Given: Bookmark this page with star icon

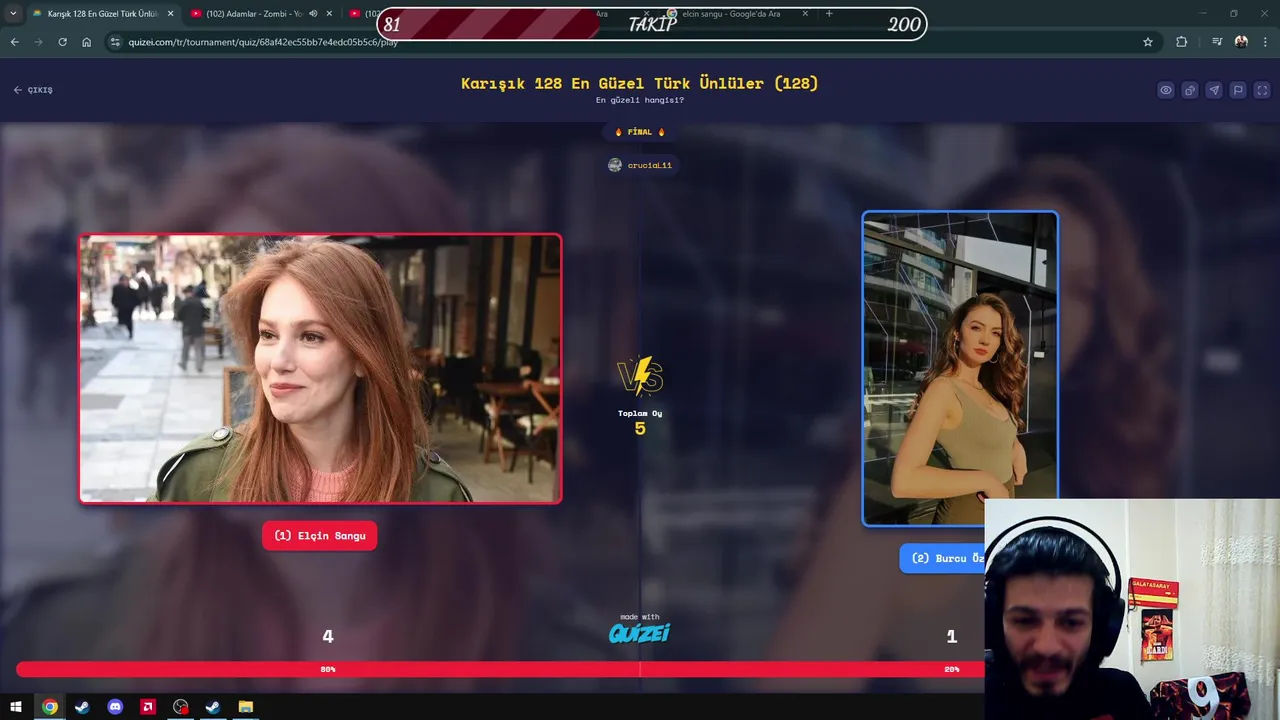Looking at the screenshot, I should [x=1148, y=42].
